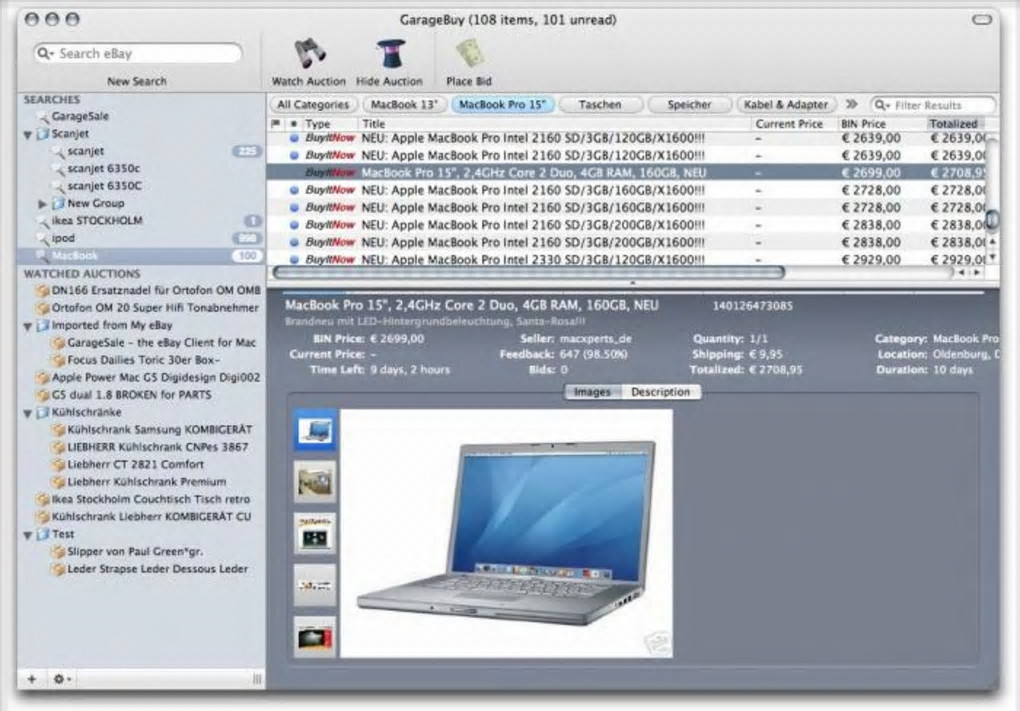1020x711 pixels.
Task: Select the first laptop thumbnail image
Action: pos(315,431)
